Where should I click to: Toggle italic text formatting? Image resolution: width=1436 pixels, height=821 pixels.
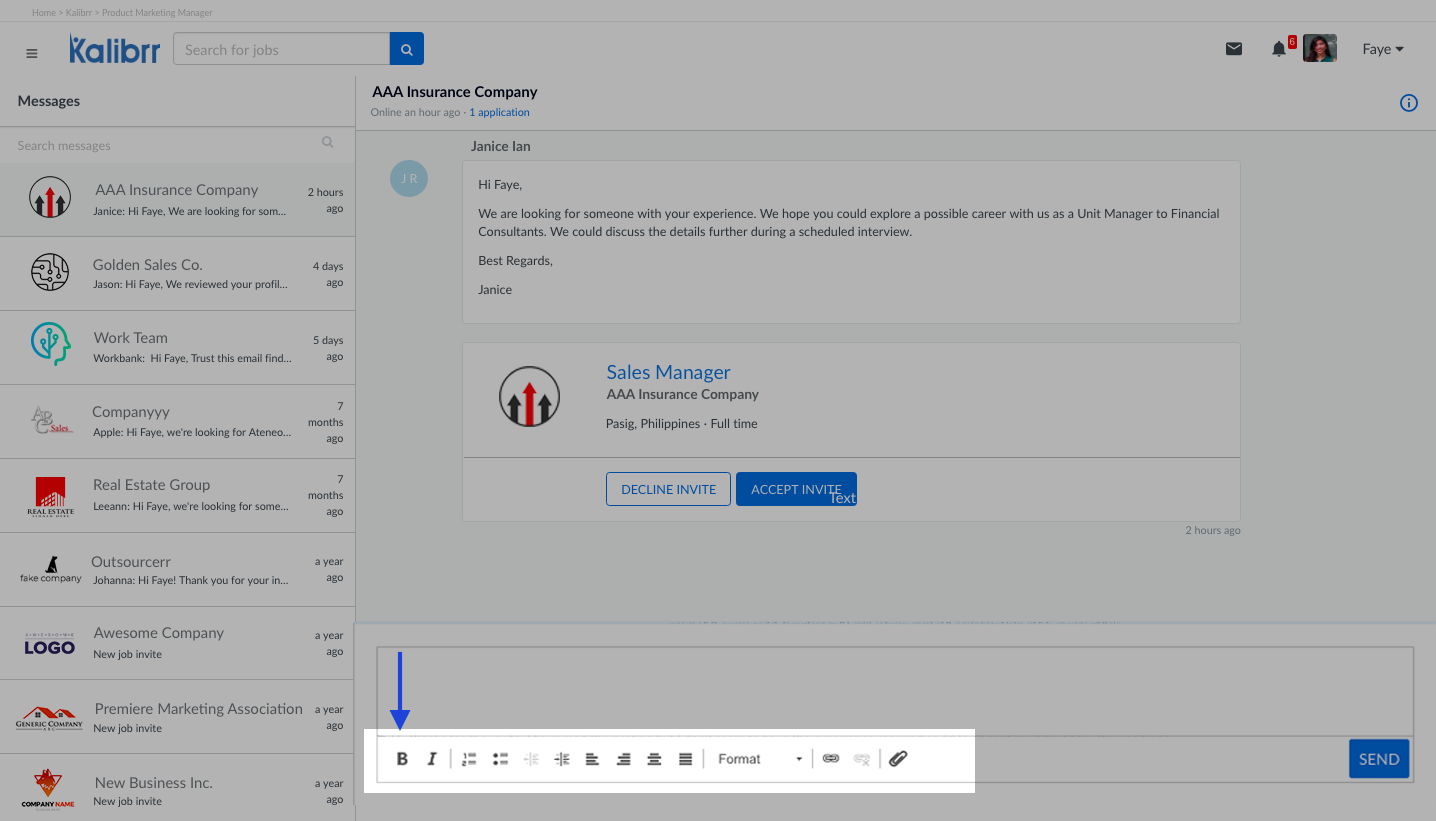(432, 759)
